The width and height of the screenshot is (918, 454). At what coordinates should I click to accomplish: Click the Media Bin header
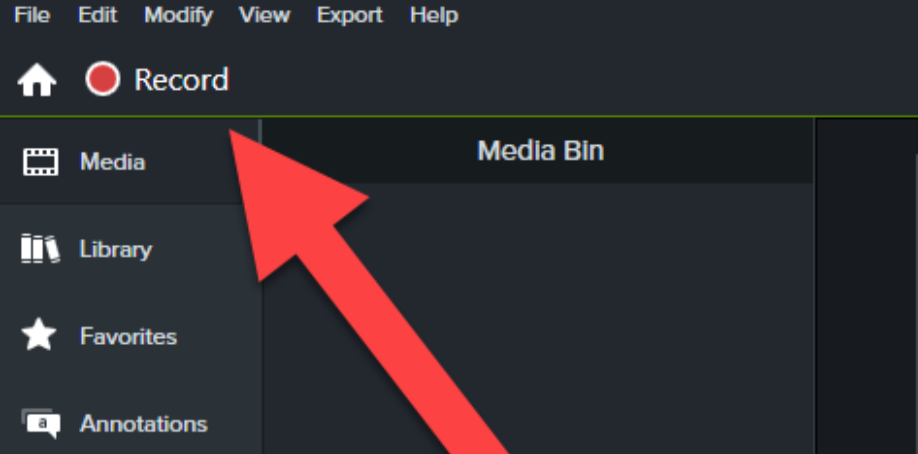(x=540, y=151)
